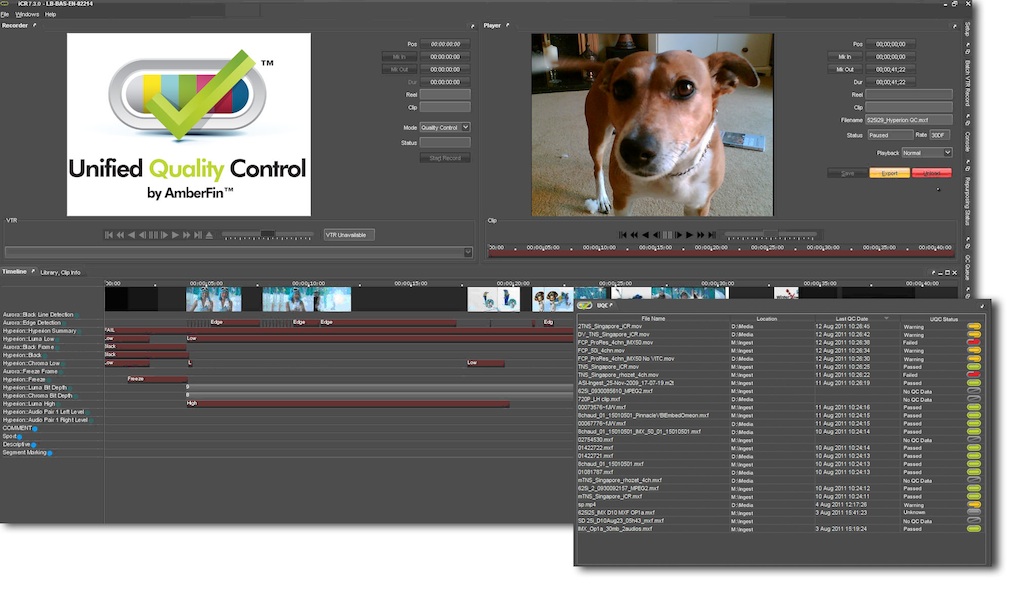Undock the Recorder panel pin icon
Viewport: 1024px width, 594px height.
[x=35, y=25]
